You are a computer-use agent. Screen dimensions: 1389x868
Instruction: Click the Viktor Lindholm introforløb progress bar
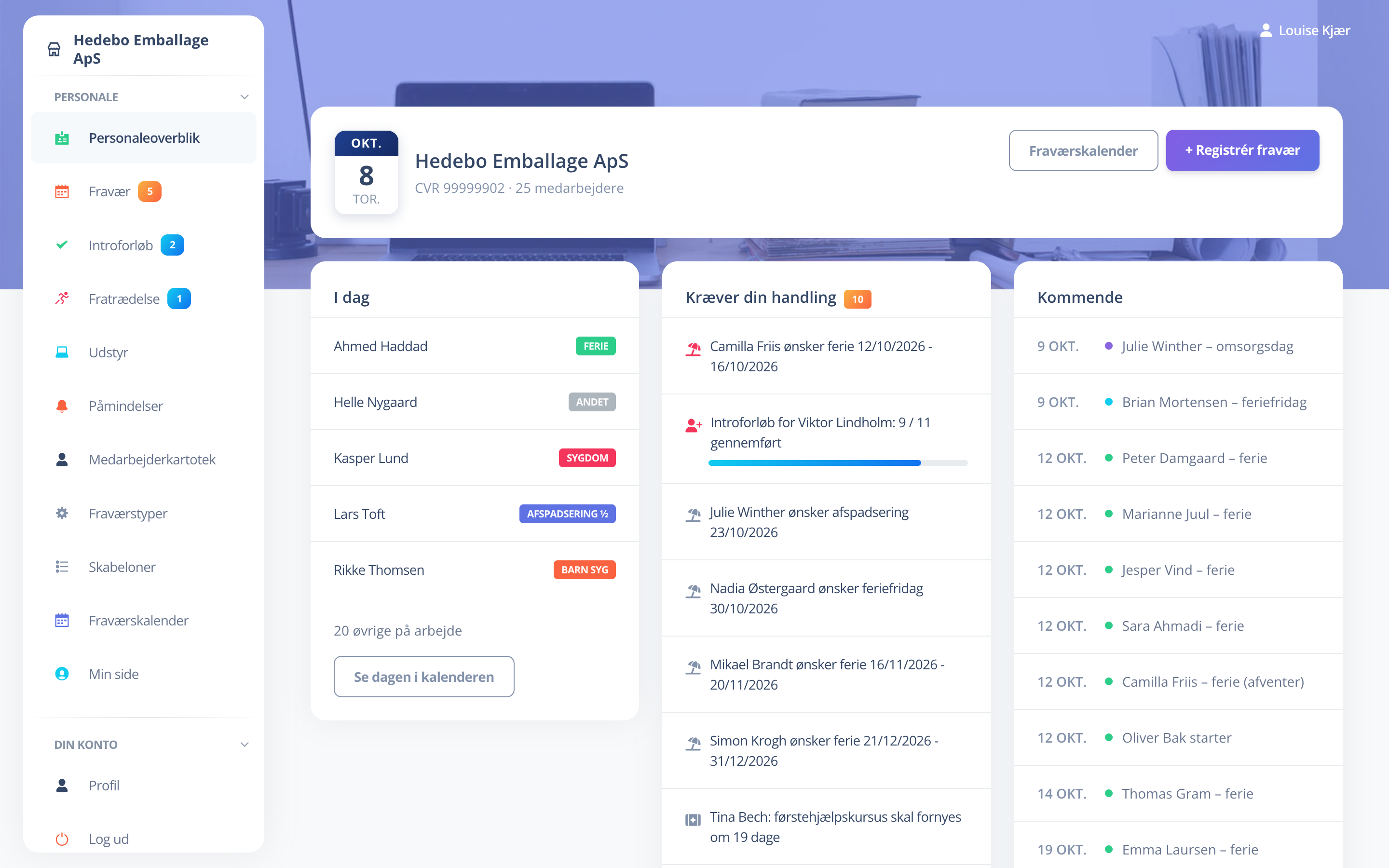click(838, 463)
